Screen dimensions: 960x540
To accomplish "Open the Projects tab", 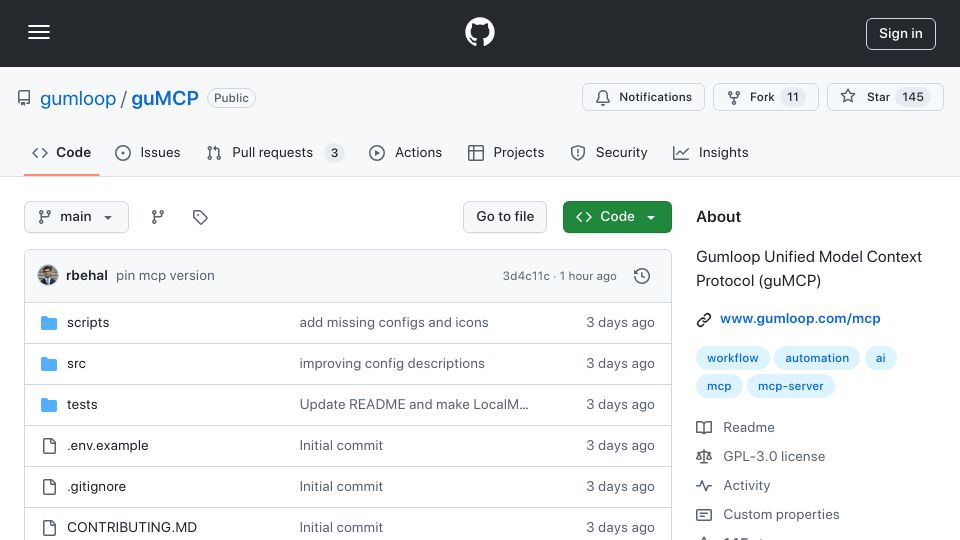I will (x=506, y=152).
